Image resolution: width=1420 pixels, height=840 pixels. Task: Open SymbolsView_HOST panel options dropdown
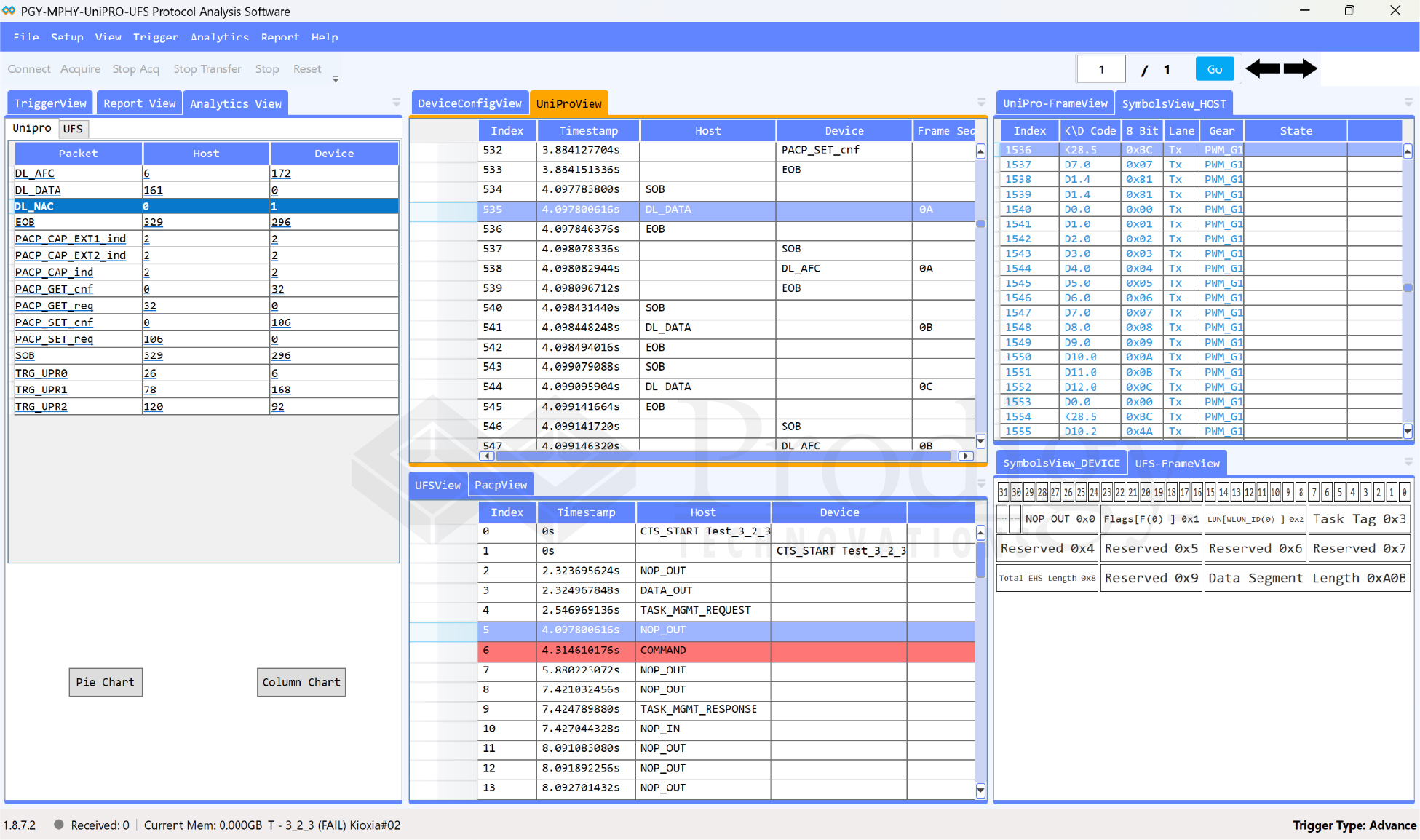coord(1408,103)
